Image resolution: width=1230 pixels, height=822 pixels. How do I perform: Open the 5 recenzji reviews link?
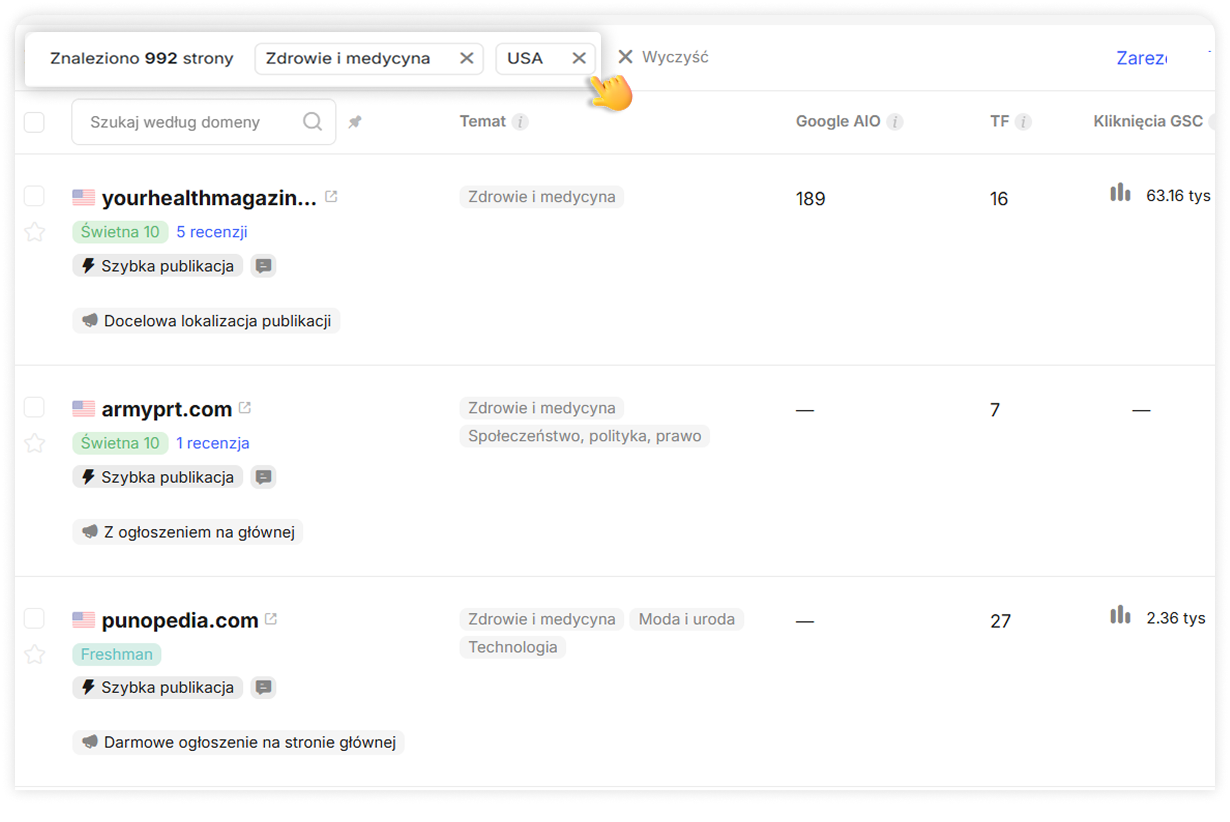212,232
